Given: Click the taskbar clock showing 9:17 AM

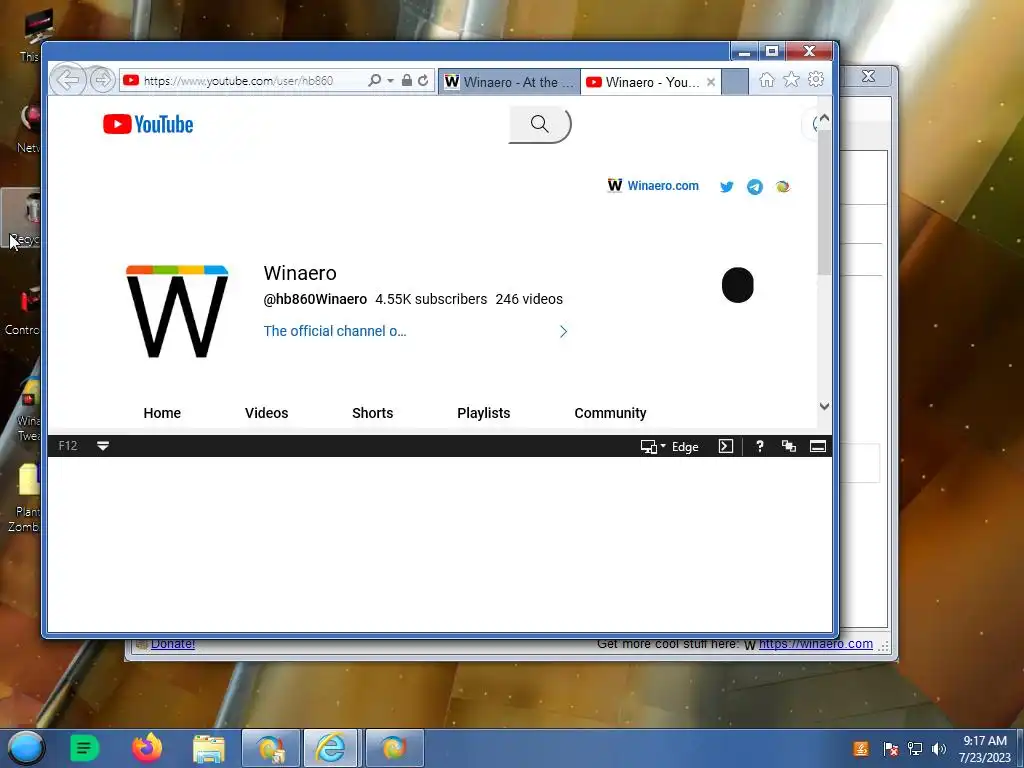Looking at the screenshot, I should 985,749.
